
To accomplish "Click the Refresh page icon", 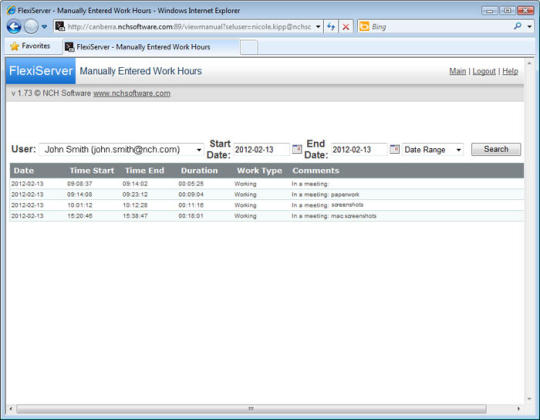I will point(331,27).
